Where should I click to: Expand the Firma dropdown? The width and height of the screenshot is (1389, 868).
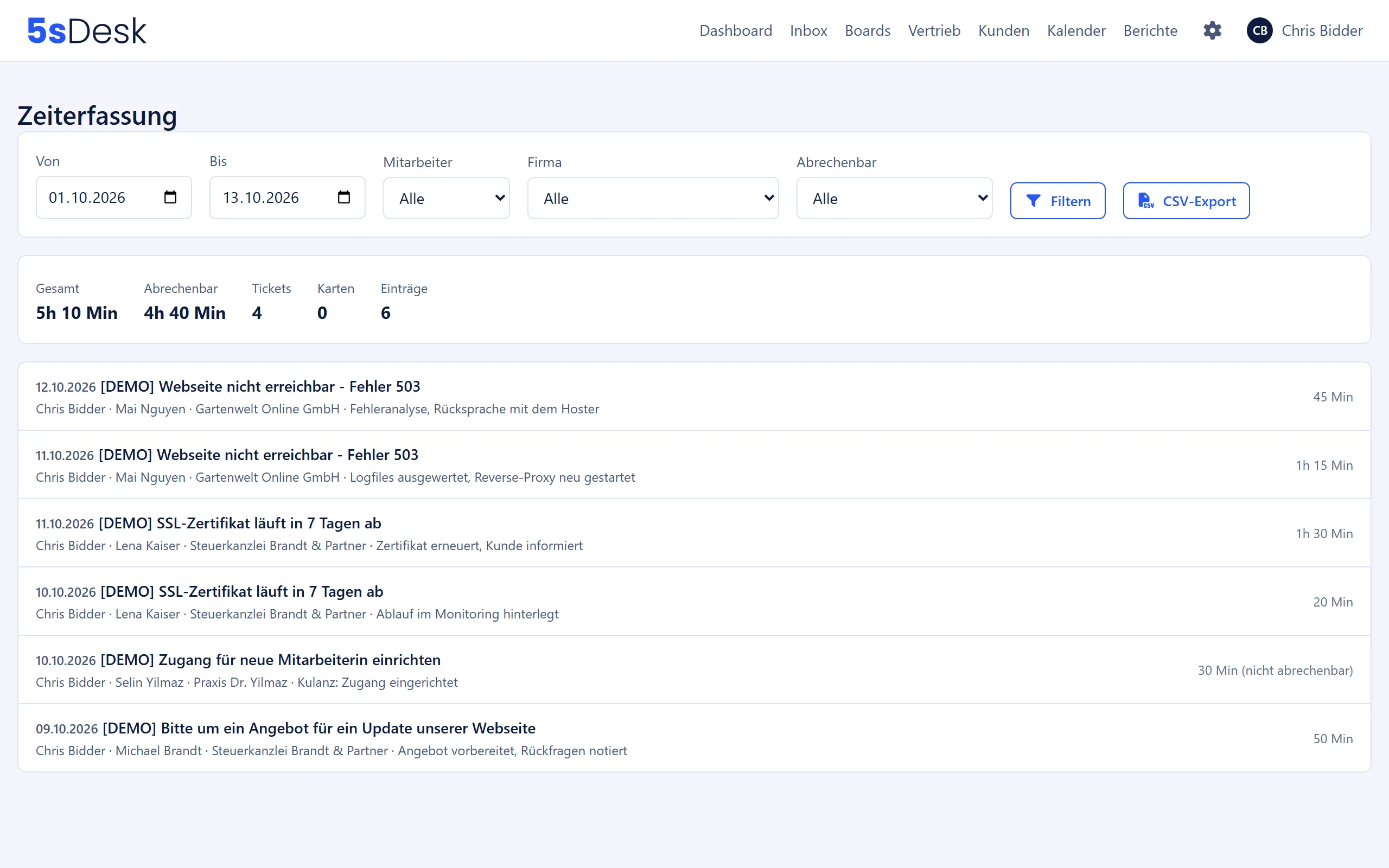pyautogui.click(x=653, y=199)
